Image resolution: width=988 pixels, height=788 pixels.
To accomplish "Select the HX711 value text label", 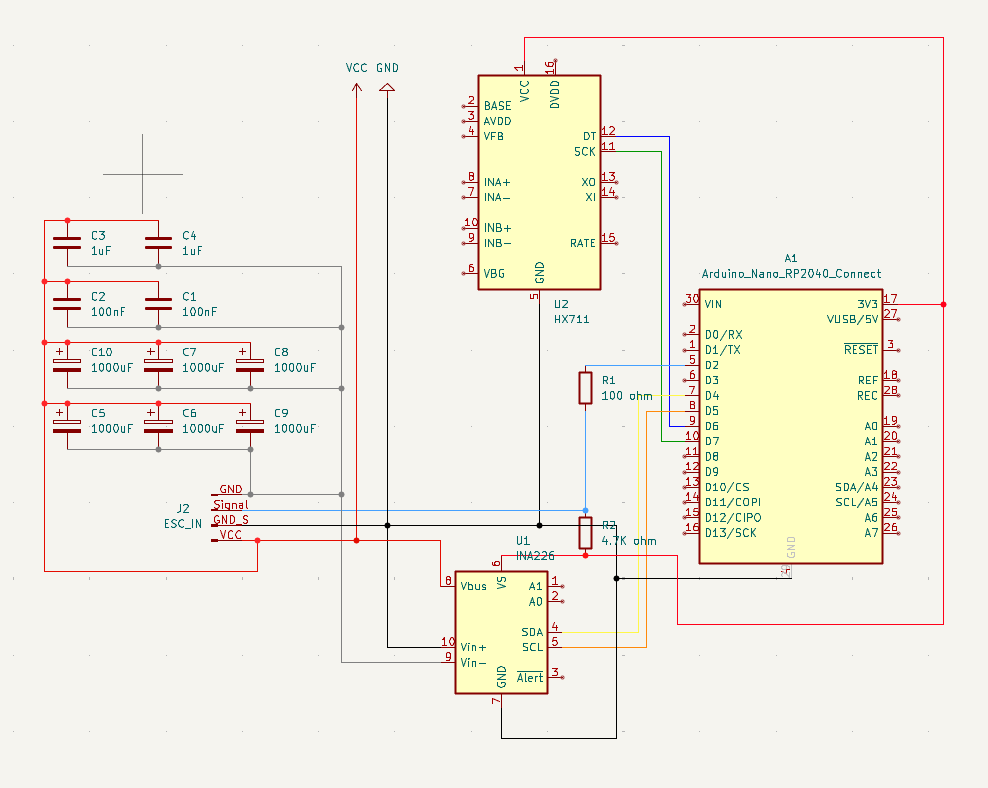I will pos(572,319).
